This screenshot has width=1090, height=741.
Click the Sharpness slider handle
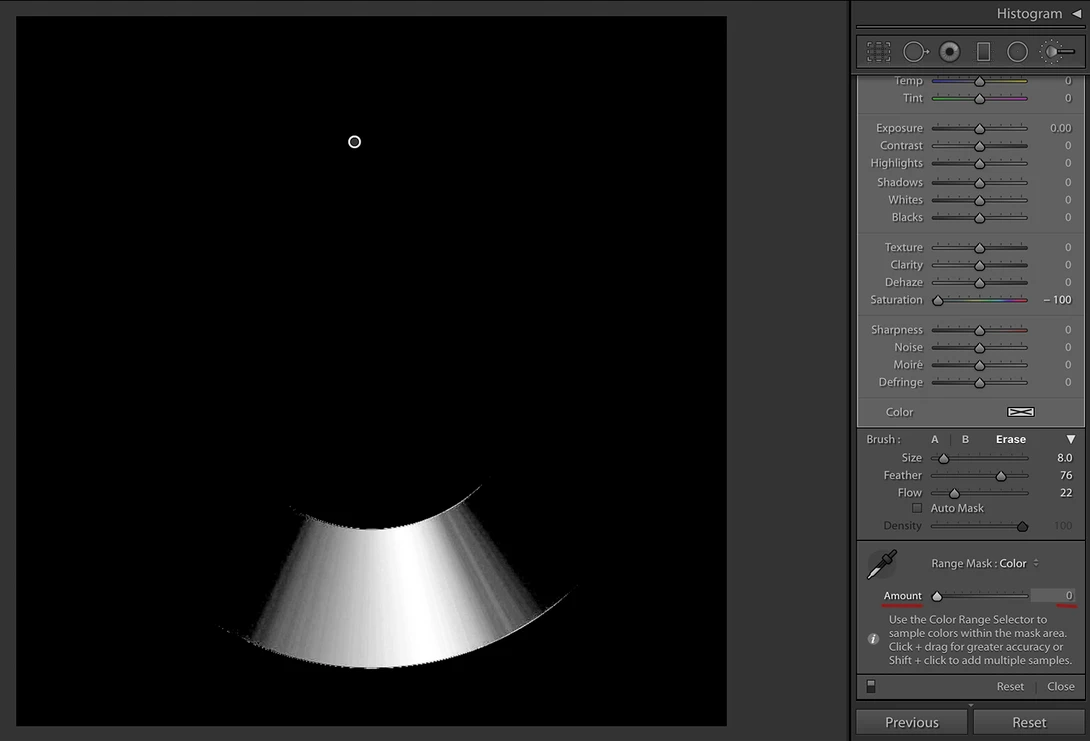[979, 330]
